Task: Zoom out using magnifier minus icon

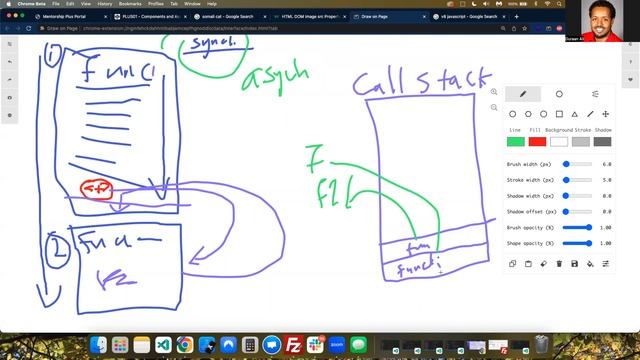Action: [x=494, y=107]
